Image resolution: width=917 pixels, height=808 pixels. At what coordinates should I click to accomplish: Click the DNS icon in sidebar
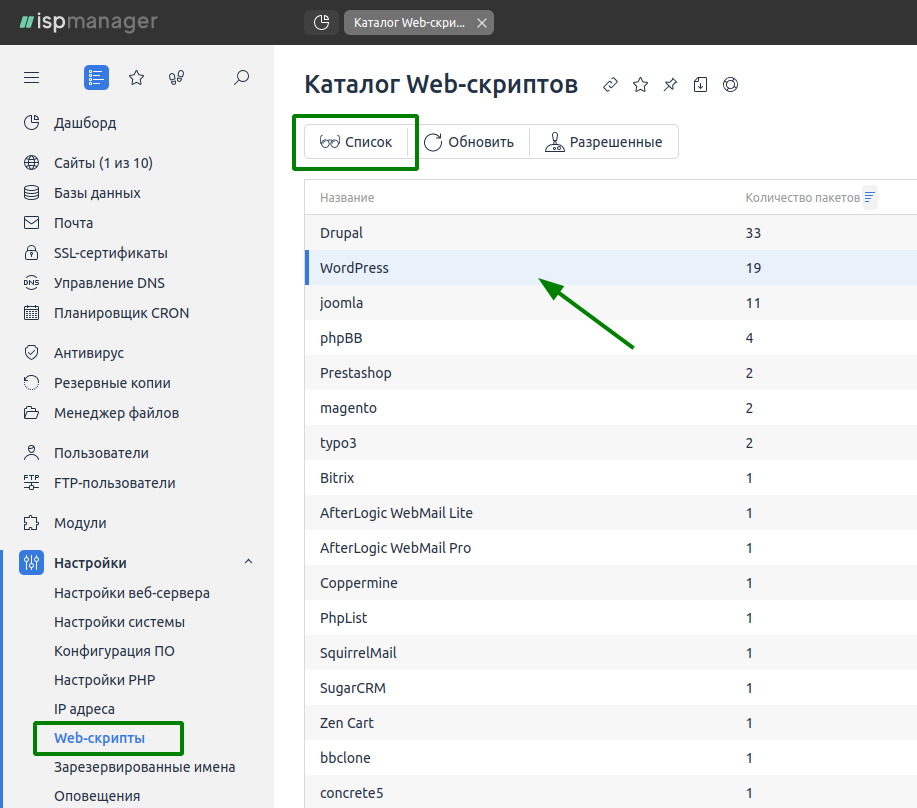click(x=32, y=283)
